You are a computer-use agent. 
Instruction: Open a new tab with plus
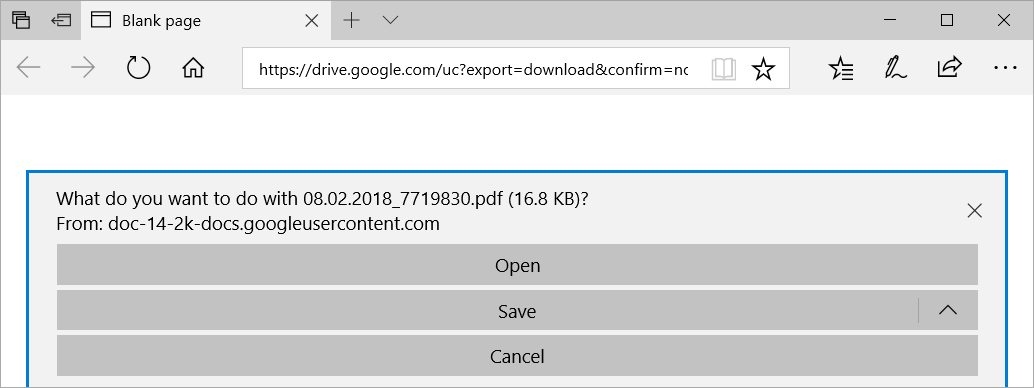[x=352, y=20]
